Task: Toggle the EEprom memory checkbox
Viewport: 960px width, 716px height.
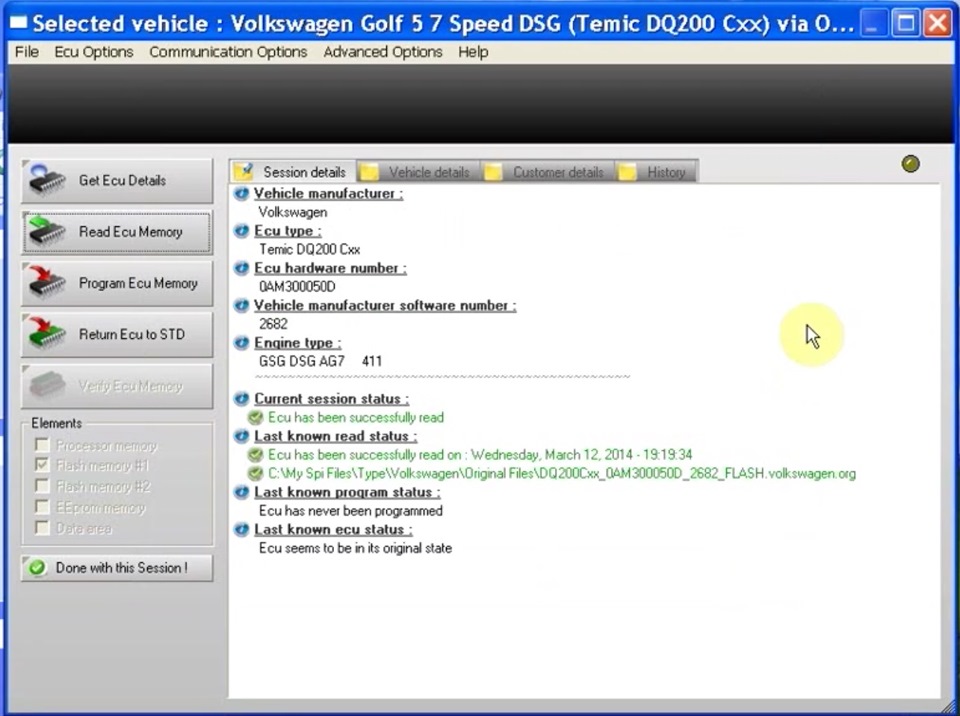Action: point(42,507)
